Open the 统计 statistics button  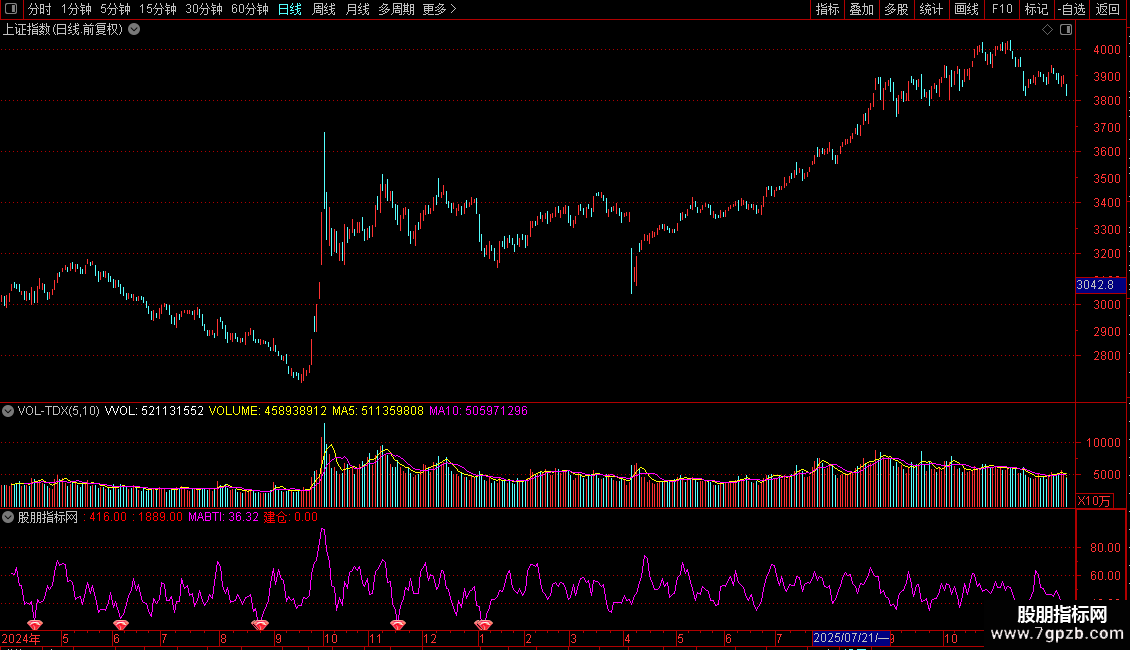coord(931,9)
